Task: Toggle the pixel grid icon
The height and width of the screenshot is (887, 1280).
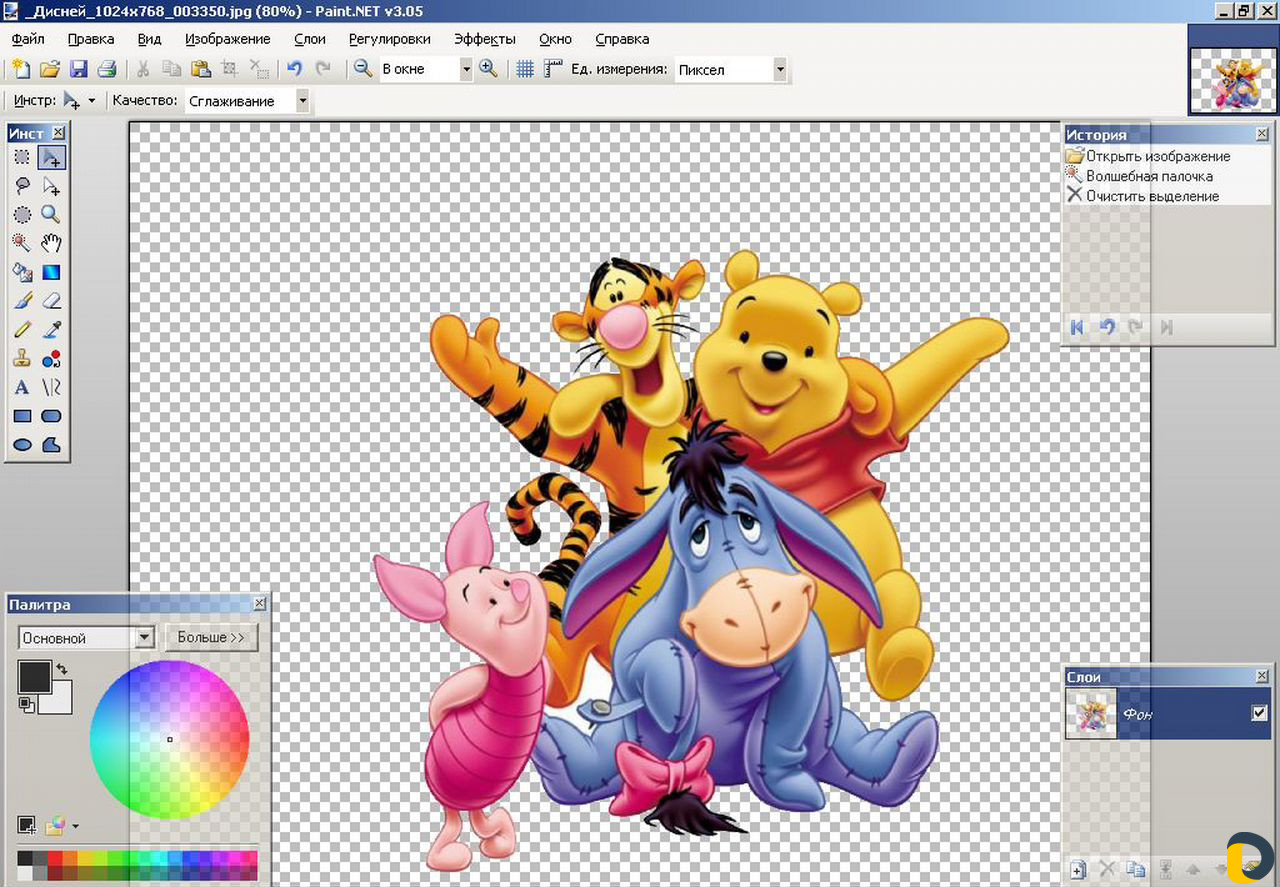Action: (x=525, y=69)
